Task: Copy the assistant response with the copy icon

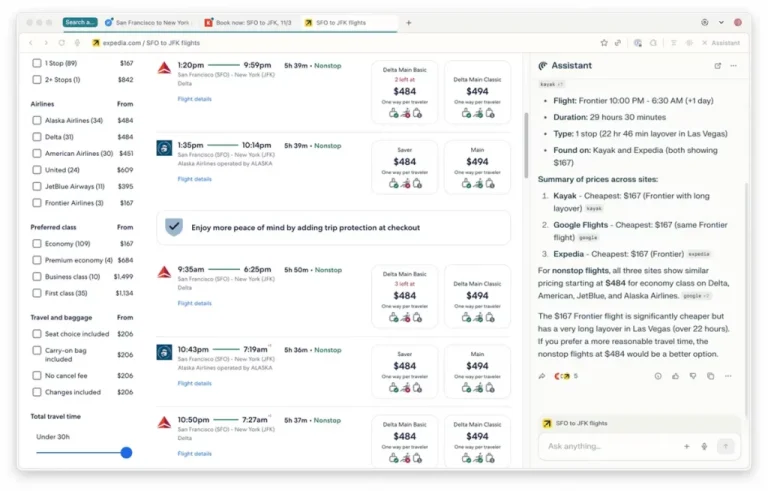Action: coord(710,376)
